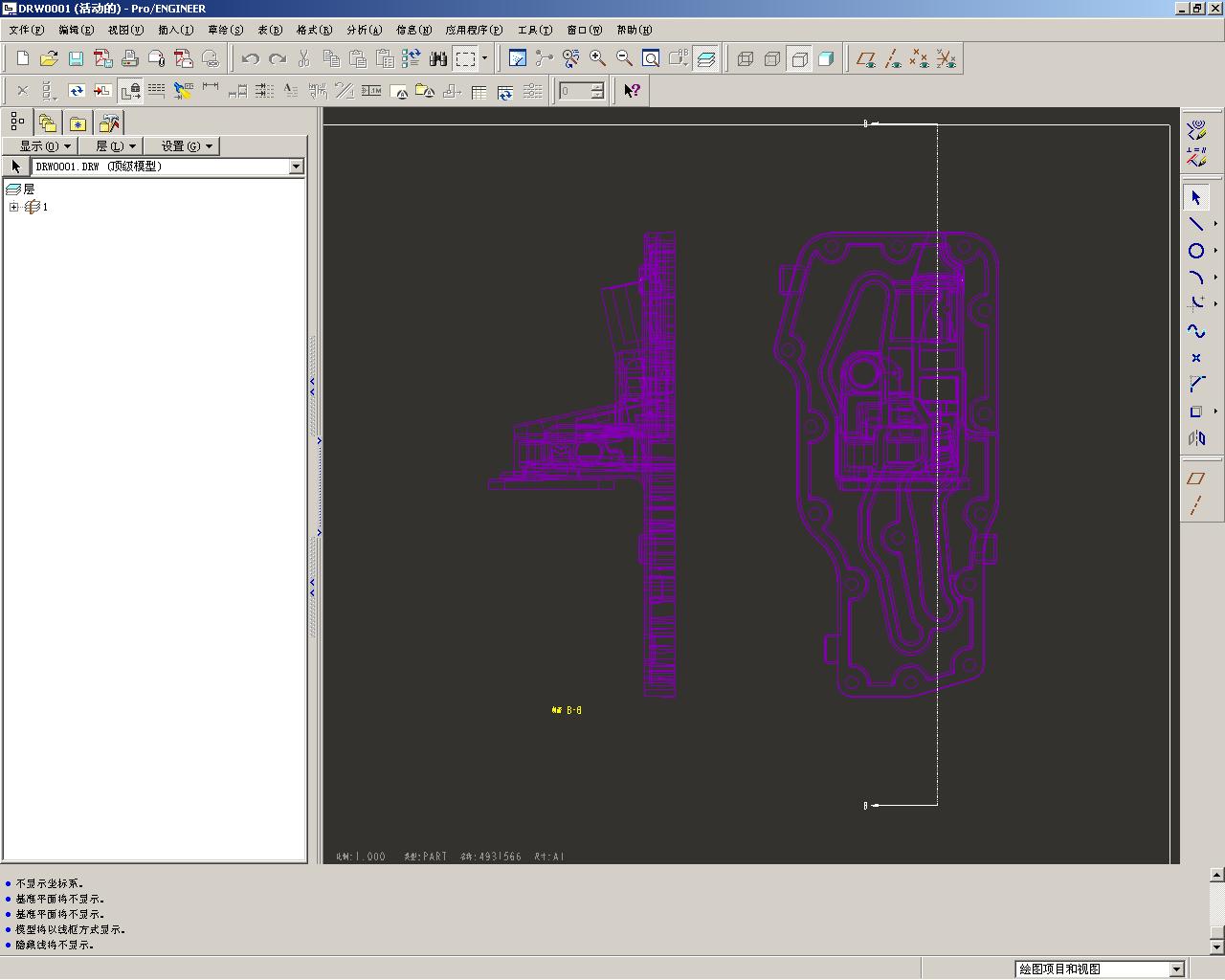Open the 分析(A) menu
This screenshot has width=1225, height=980.
pyautogui.click(x=364, y=30)
